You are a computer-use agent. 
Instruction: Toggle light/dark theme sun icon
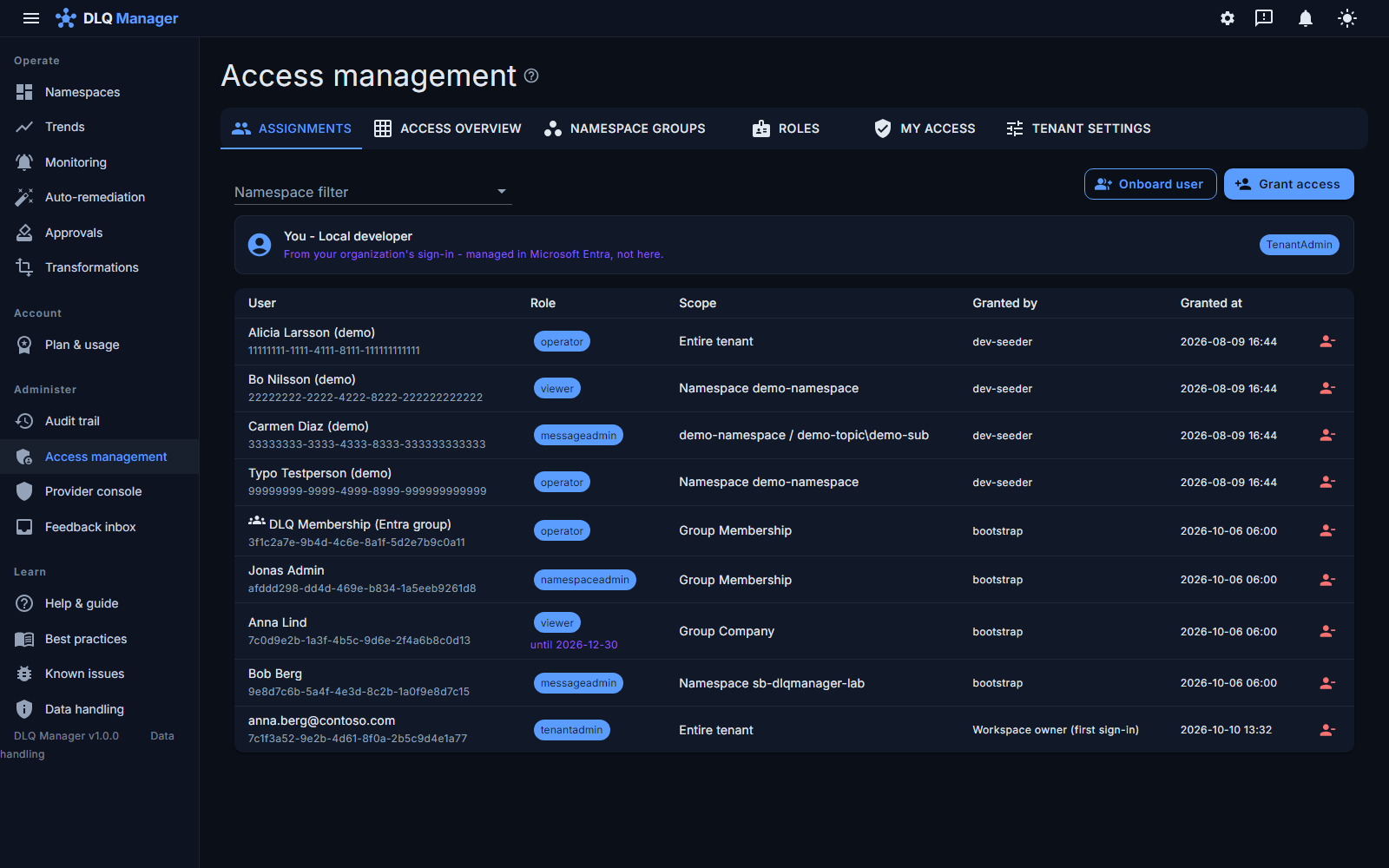[1347, 18]
